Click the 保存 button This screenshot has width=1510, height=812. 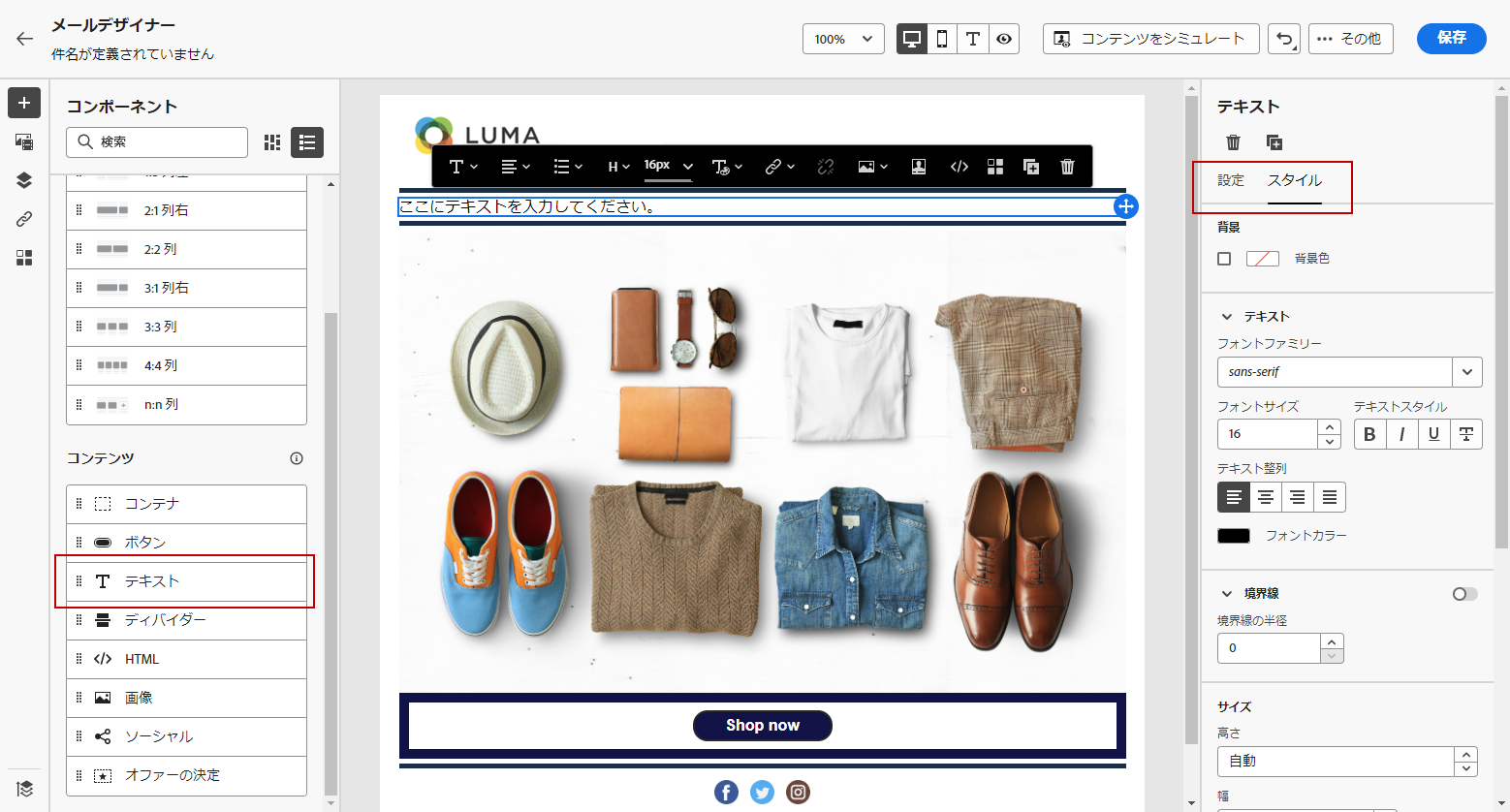click(x=1451, y=39)
